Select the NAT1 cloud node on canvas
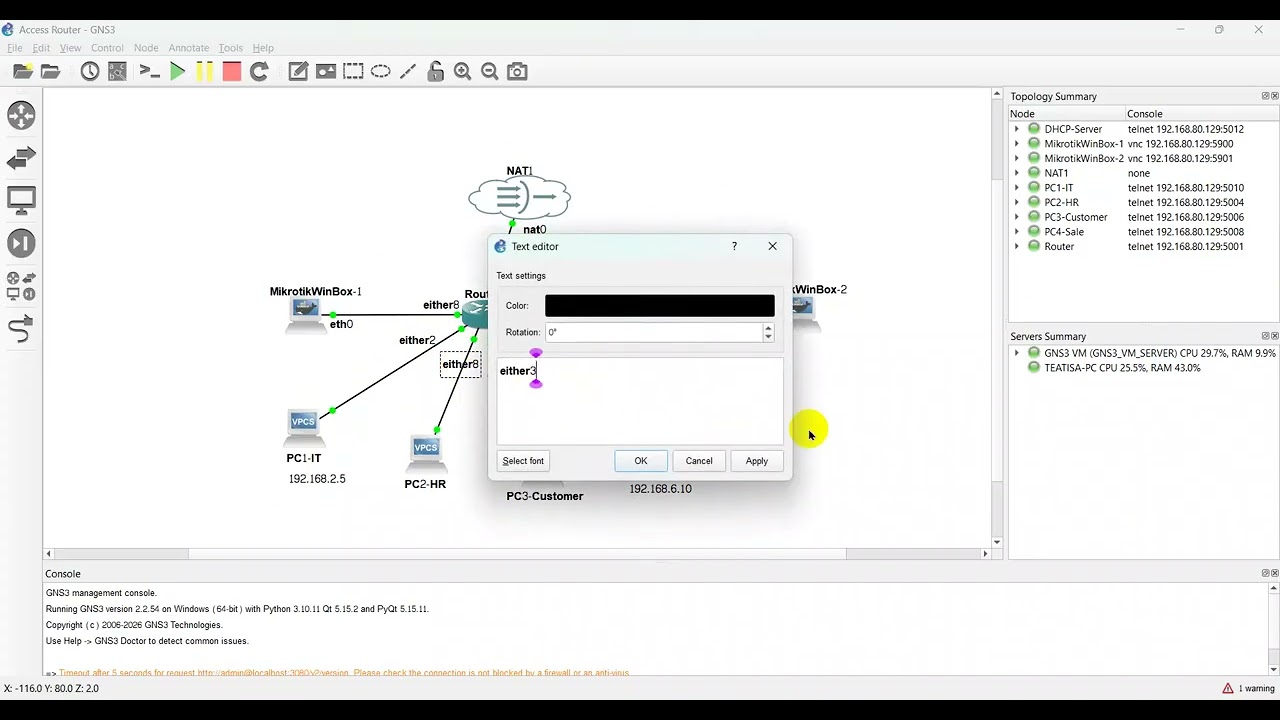This screenshot has height=720, width=1280. tap(519, 197)
